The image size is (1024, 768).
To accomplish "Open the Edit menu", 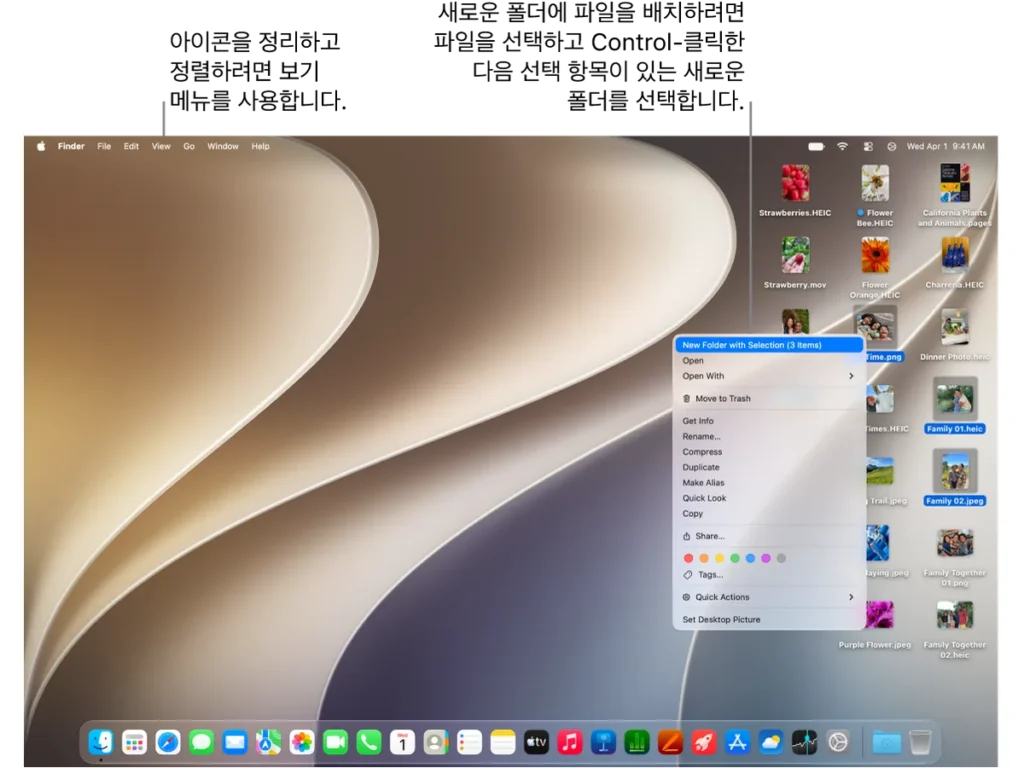I will point(131,146).
